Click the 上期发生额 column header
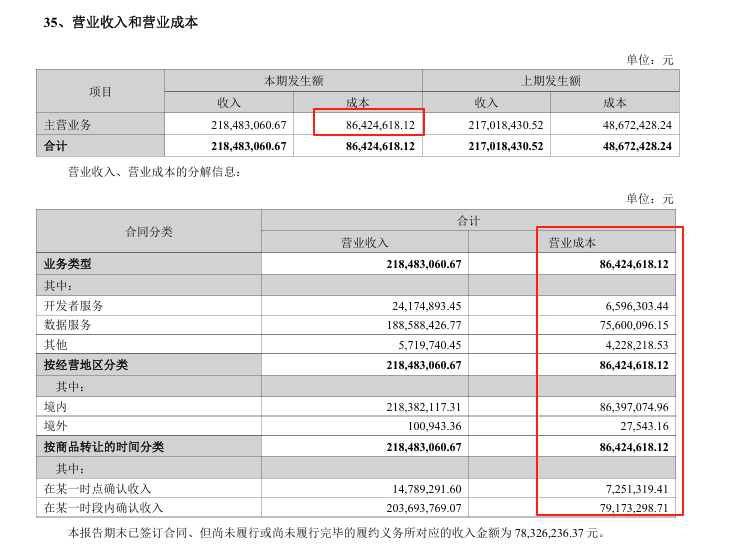This screenshot has height=549, width=733. coord(550,80)
